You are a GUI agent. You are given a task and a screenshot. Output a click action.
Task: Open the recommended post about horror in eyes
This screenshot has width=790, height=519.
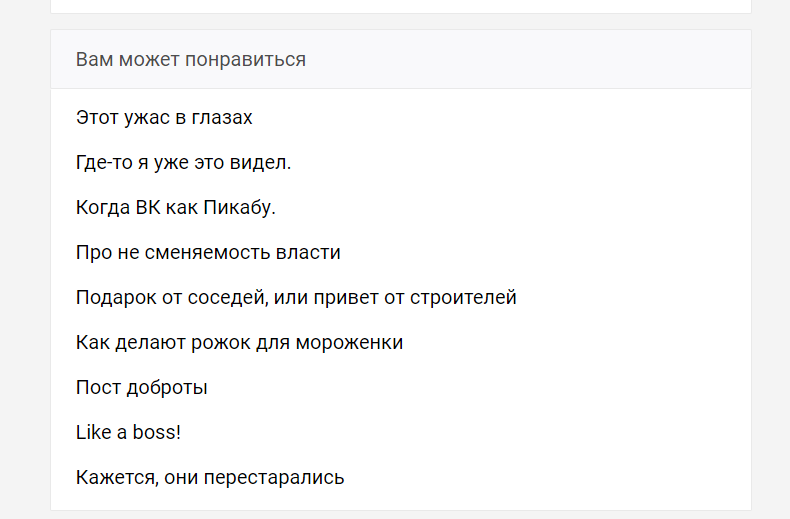point(164,118)
